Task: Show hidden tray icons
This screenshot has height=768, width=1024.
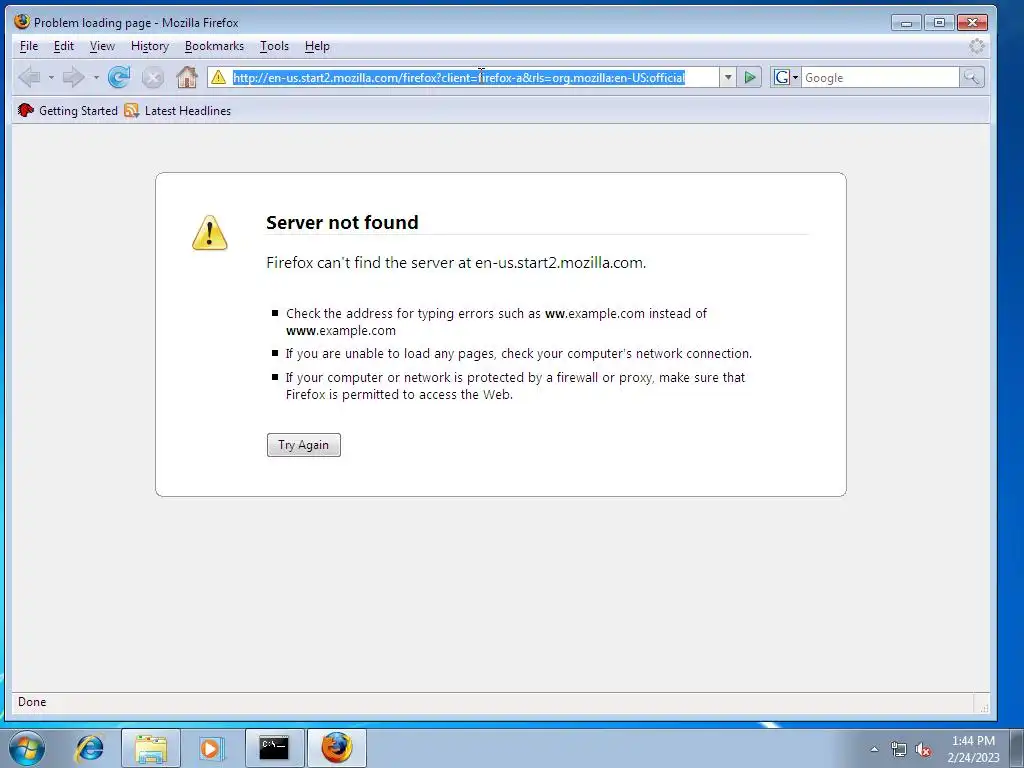Action: pos(874,749)
